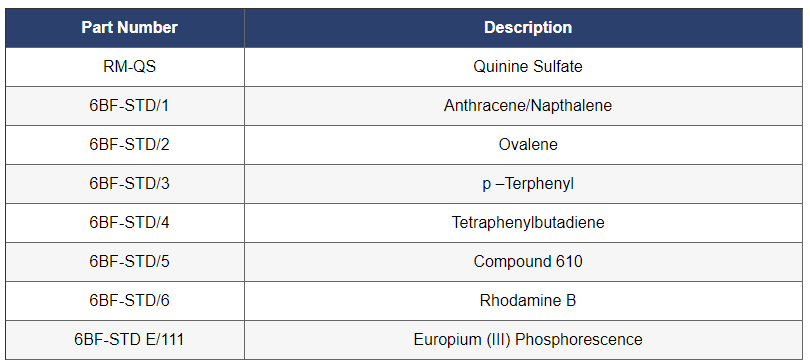Click the word Phosphorescence in last row
The width and height of the screenshot is (810, 364).
click(x=579, y=340)
